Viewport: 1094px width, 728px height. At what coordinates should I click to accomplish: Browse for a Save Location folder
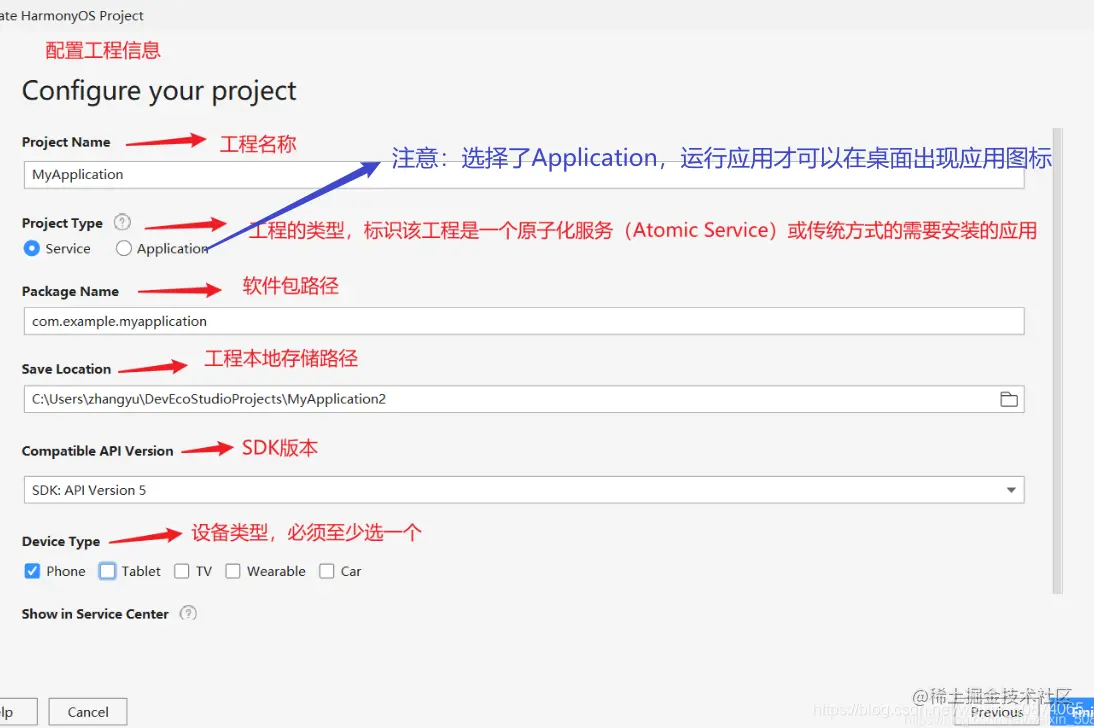(x=1008, y=399)
